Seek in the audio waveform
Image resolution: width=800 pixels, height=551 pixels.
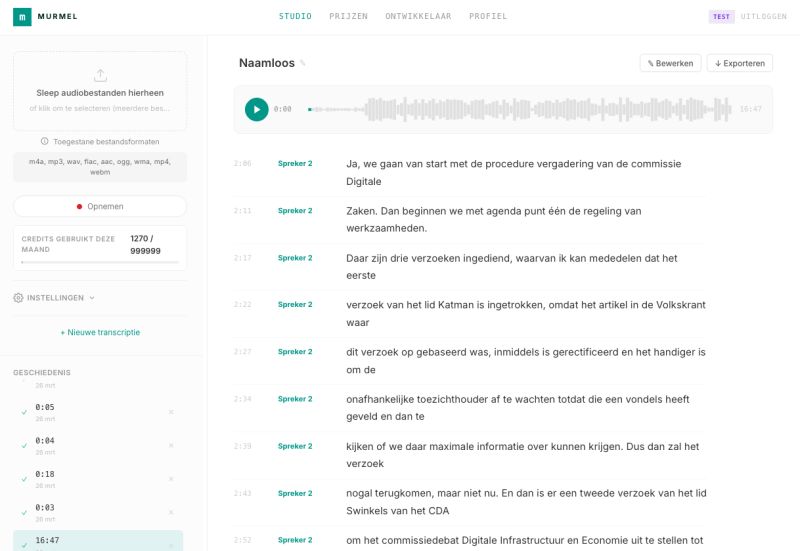[x=519, y=109]
